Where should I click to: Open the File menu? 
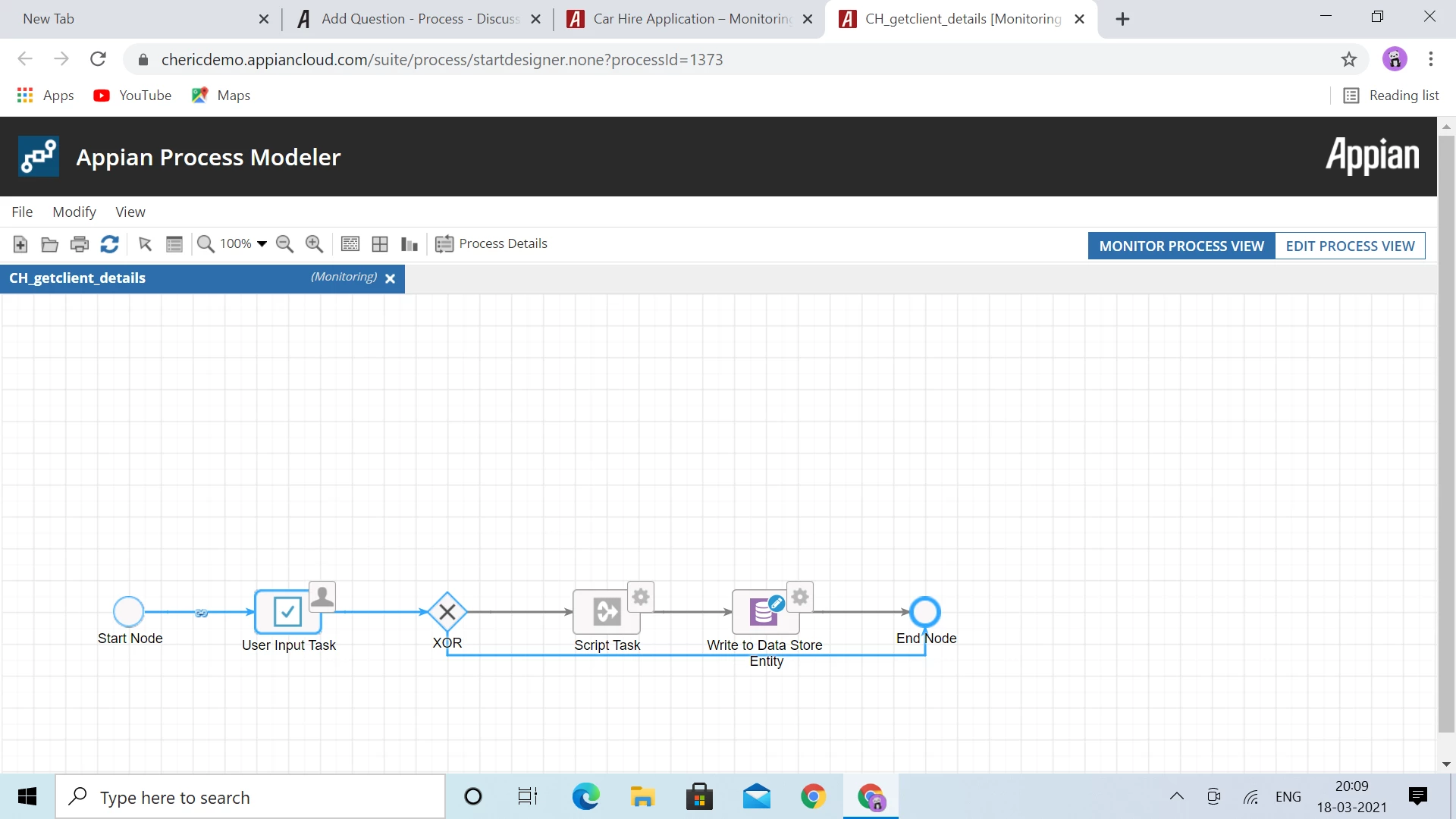tap(22, 212)
